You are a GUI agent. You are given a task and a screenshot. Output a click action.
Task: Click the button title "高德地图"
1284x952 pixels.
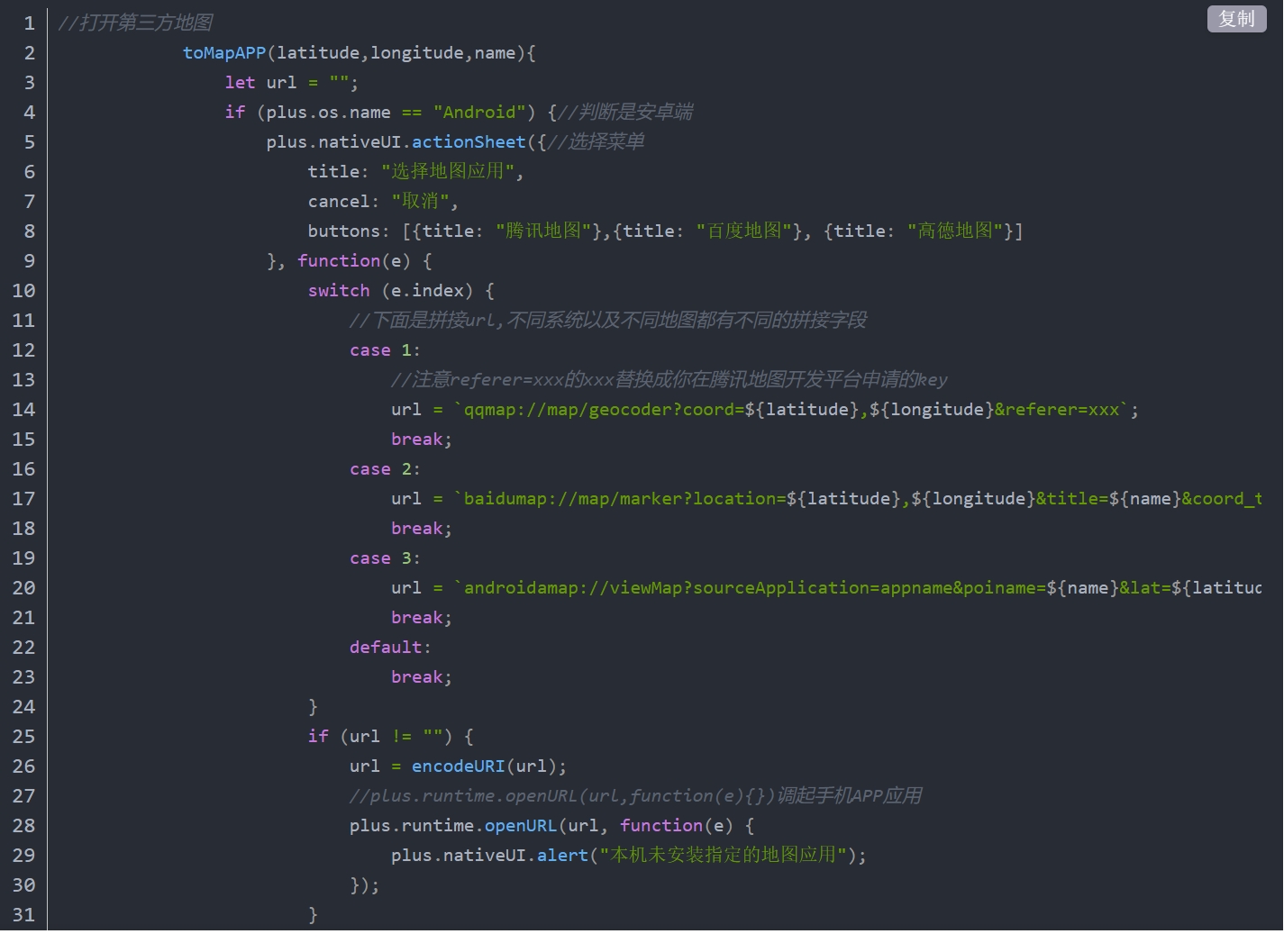(x=955, y=231)
